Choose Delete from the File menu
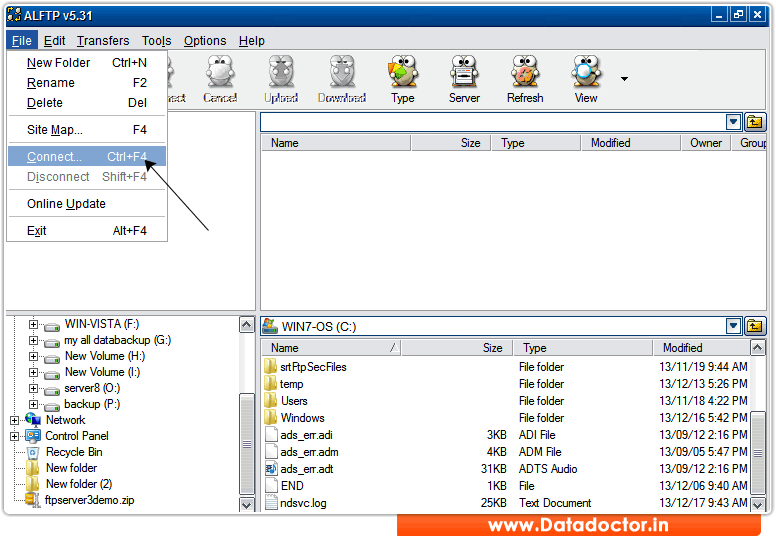 (87, 102)
